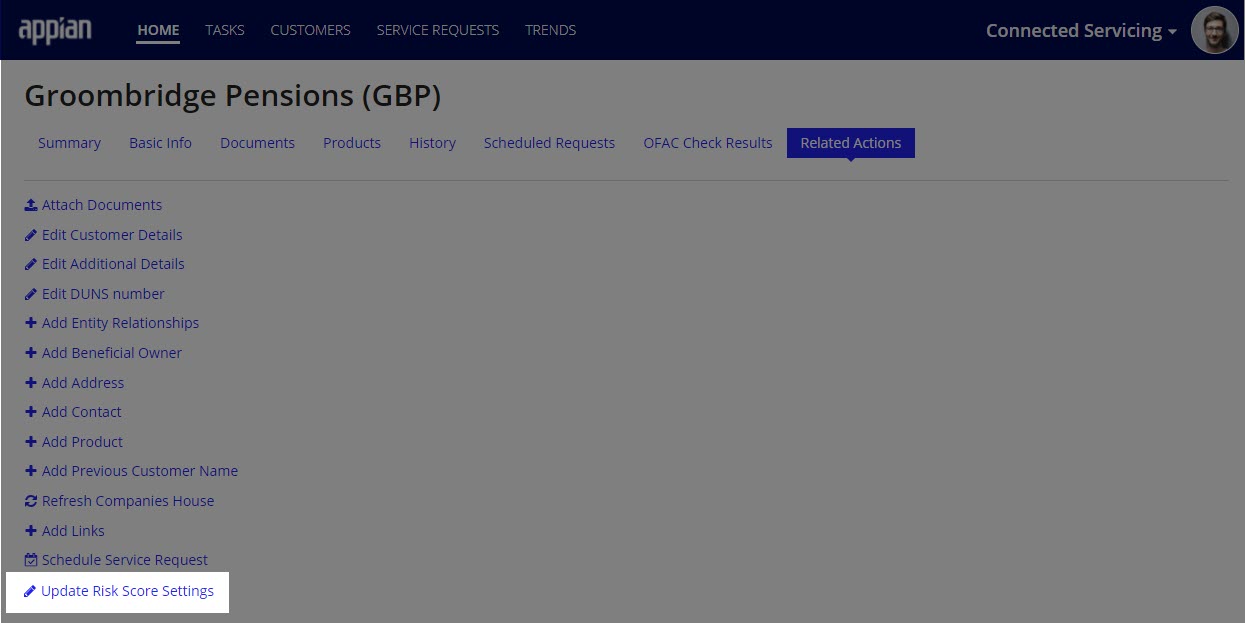
Task: Click the pencil icon beside Edit Customer Details
Action: pos(31,235)
